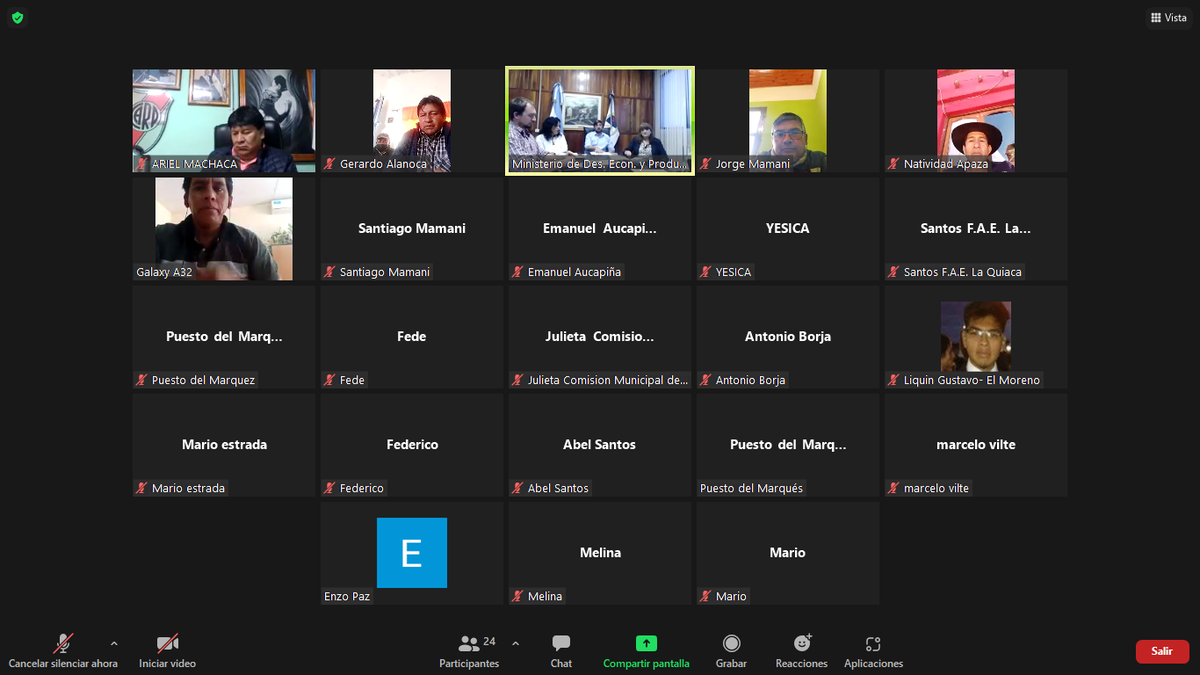The height and width of the screenshot is (675, 1200).
Task: Click muted mic icon beside Julieta Comision Municipal
Action: click(x=518, y=380)
